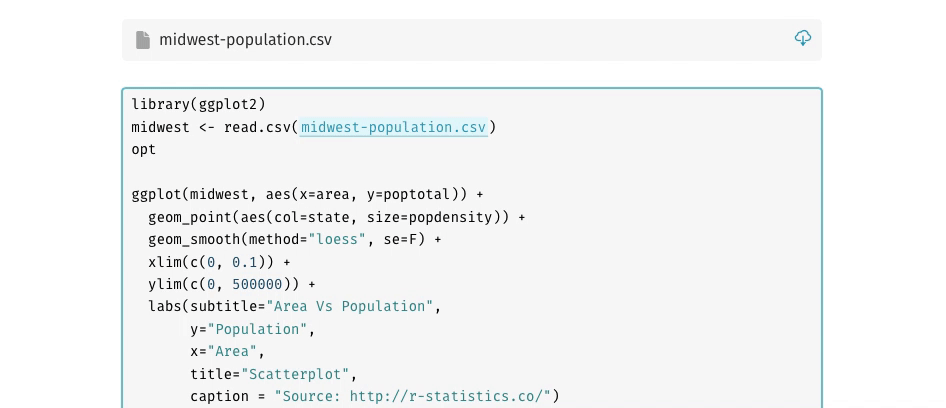Click the ggplot(midwest, aes(...)) code line
Screen dimensions: 946x408
308,194
